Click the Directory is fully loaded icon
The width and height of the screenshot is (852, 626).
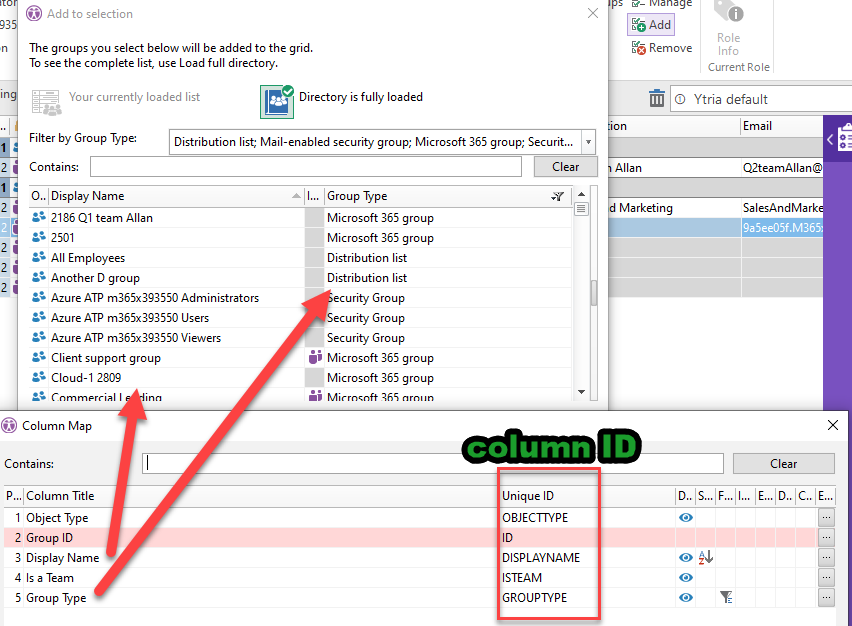coord(277,100)
